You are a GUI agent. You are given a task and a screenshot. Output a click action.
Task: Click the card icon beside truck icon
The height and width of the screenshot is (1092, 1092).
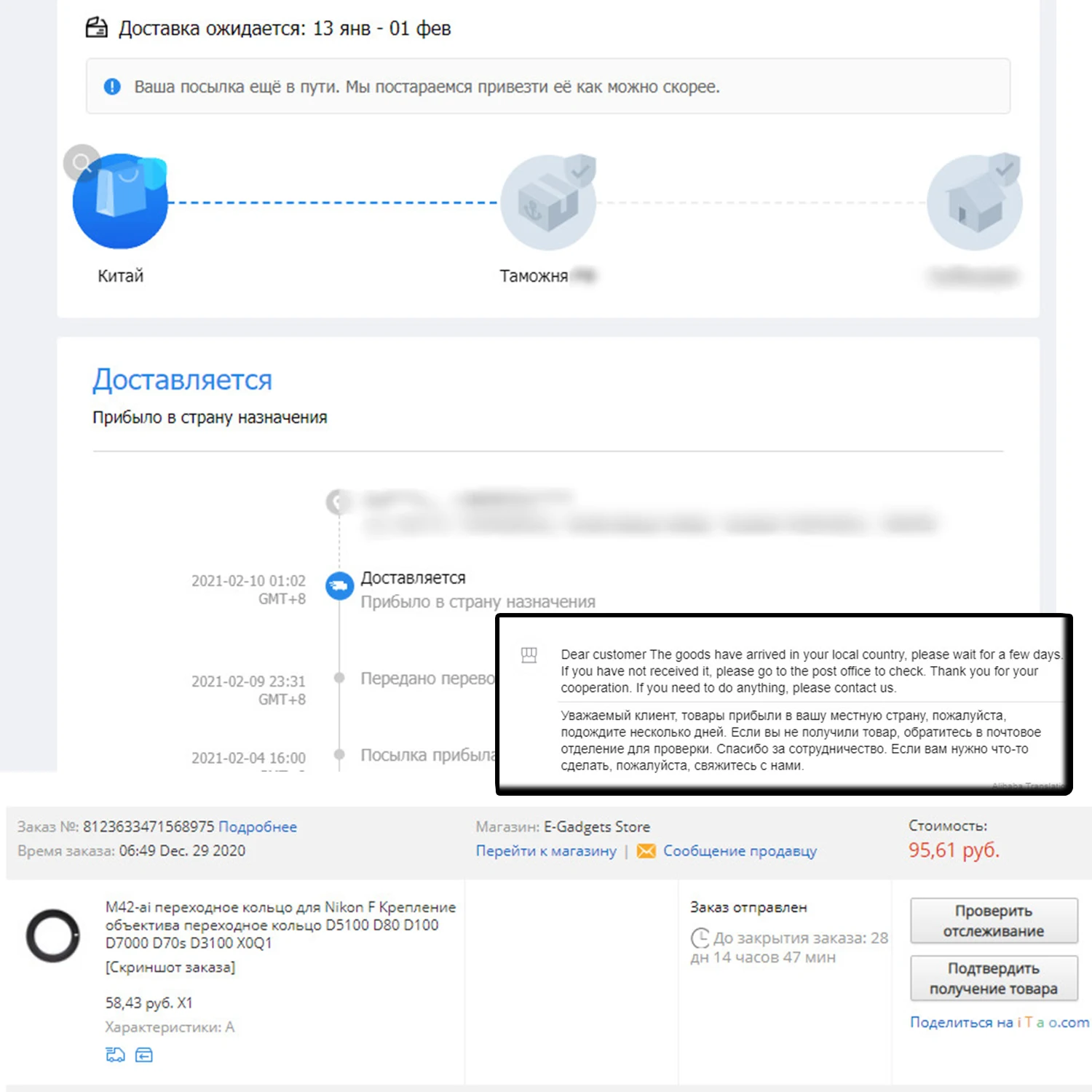(144, 1055)
